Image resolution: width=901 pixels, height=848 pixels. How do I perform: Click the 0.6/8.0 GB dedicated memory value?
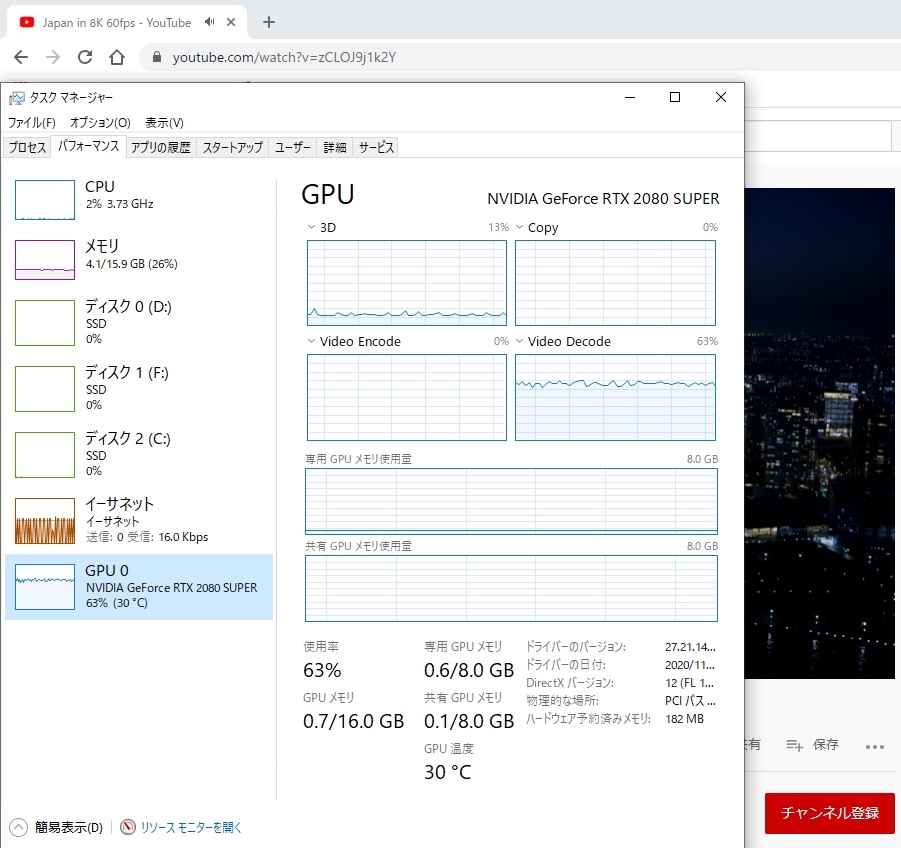click(x=469, y=670)
